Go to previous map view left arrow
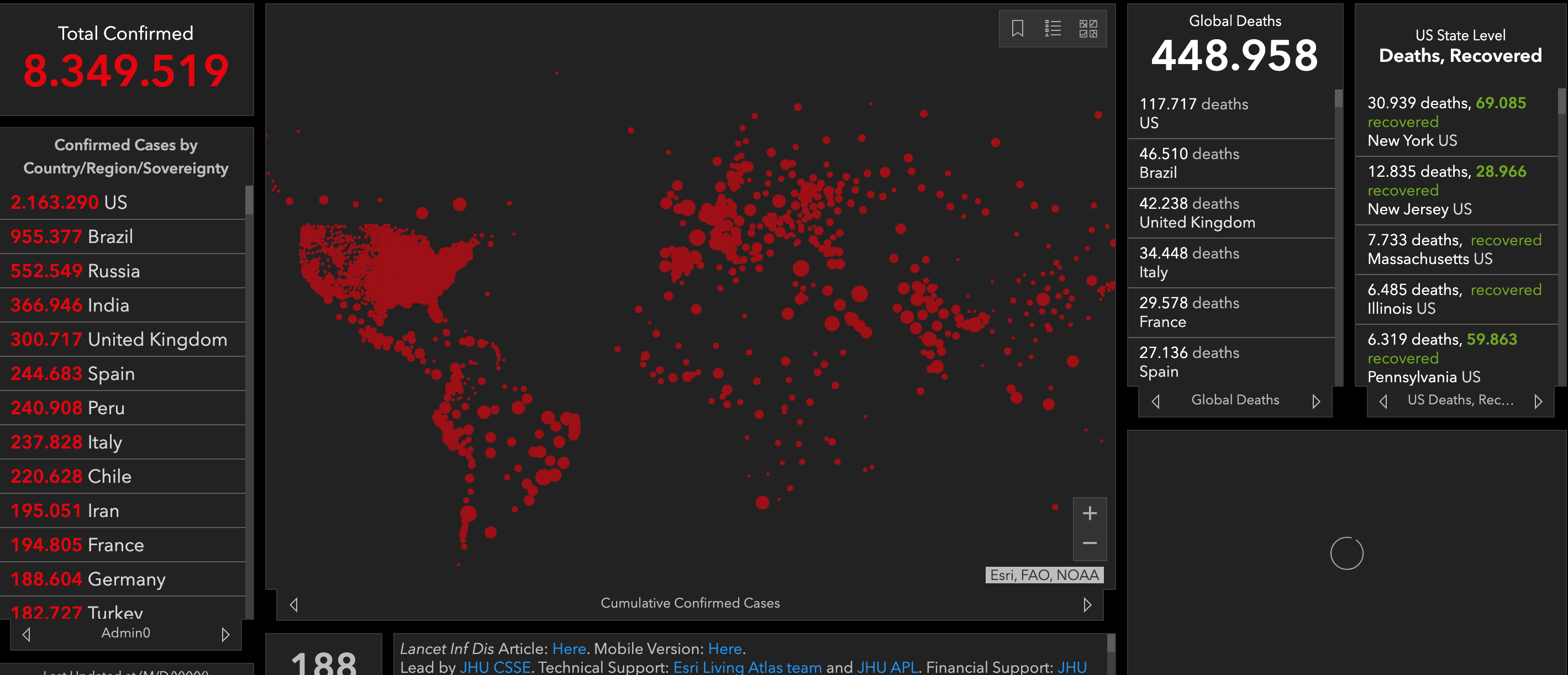This screenshot has width=1568, height=675. point(294,604)
